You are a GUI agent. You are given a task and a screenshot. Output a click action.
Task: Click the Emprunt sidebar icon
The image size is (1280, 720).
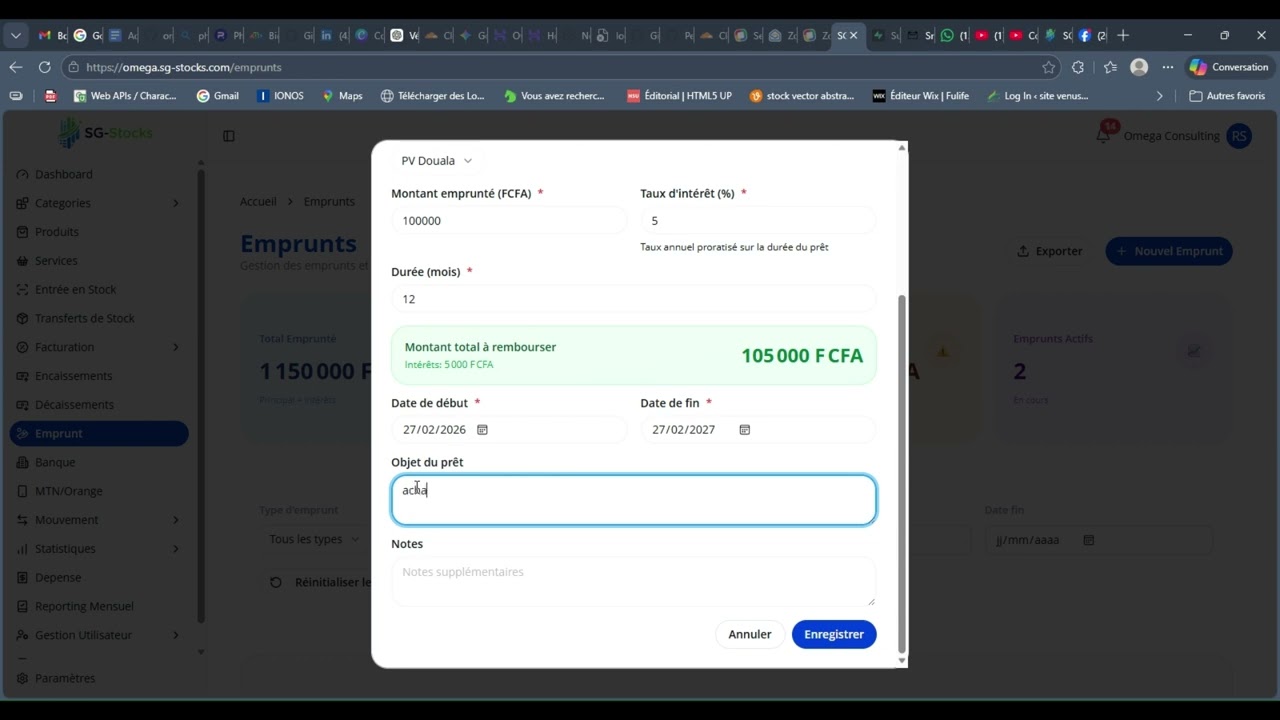(22, 434)
